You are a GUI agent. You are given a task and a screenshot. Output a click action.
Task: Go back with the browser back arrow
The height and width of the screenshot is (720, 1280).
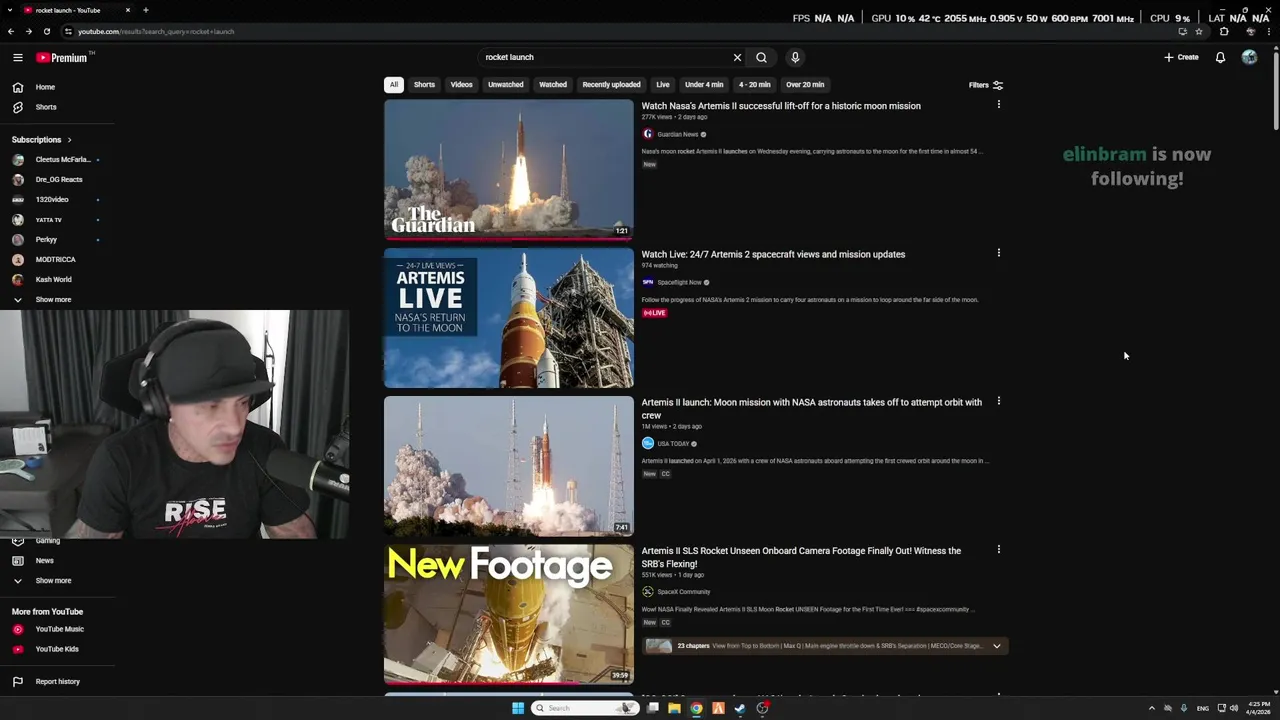[x=10, y=31]
